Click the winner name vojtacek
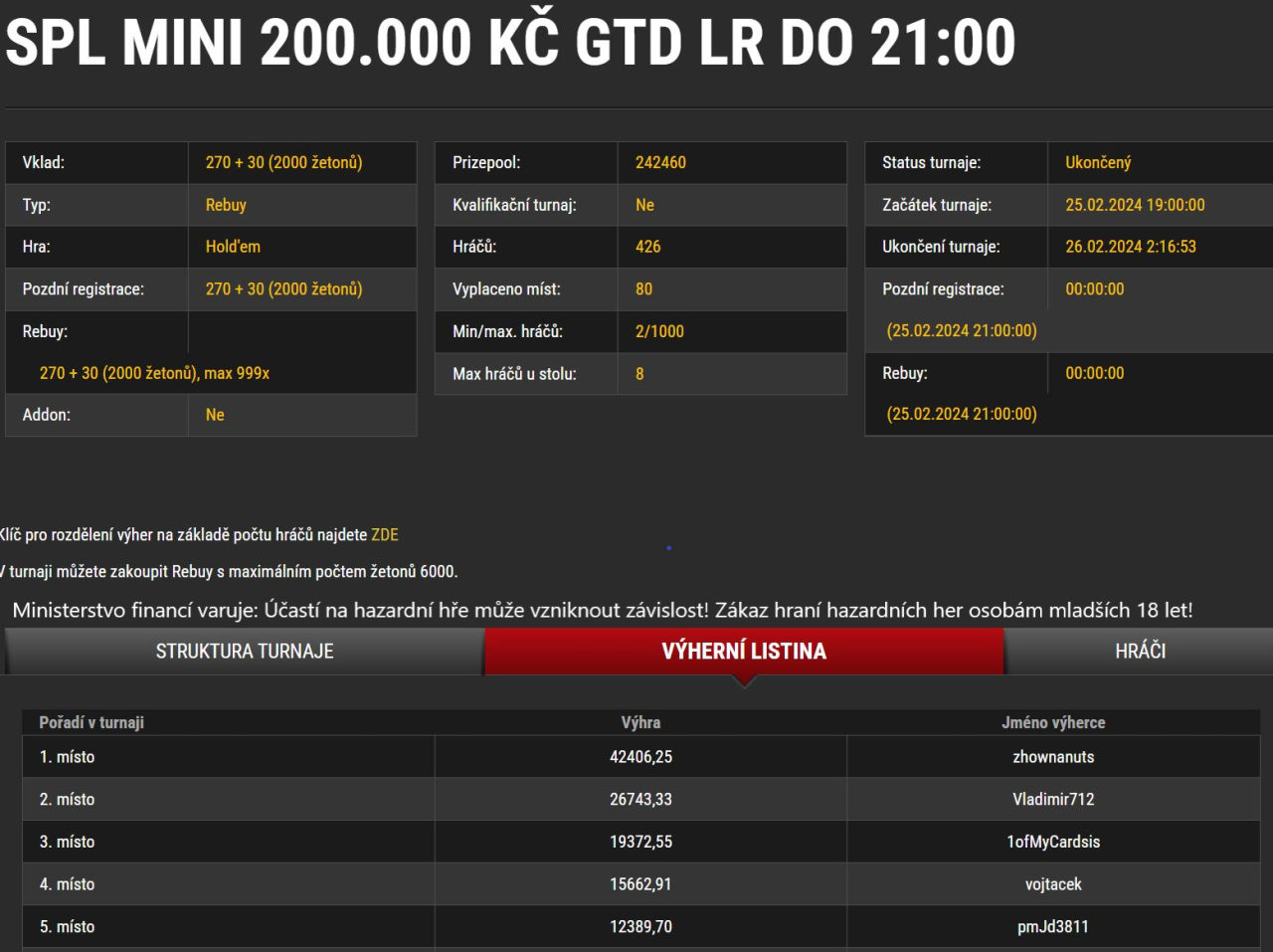Viewport: 1273px width, 952px height. click(1053, 884)
